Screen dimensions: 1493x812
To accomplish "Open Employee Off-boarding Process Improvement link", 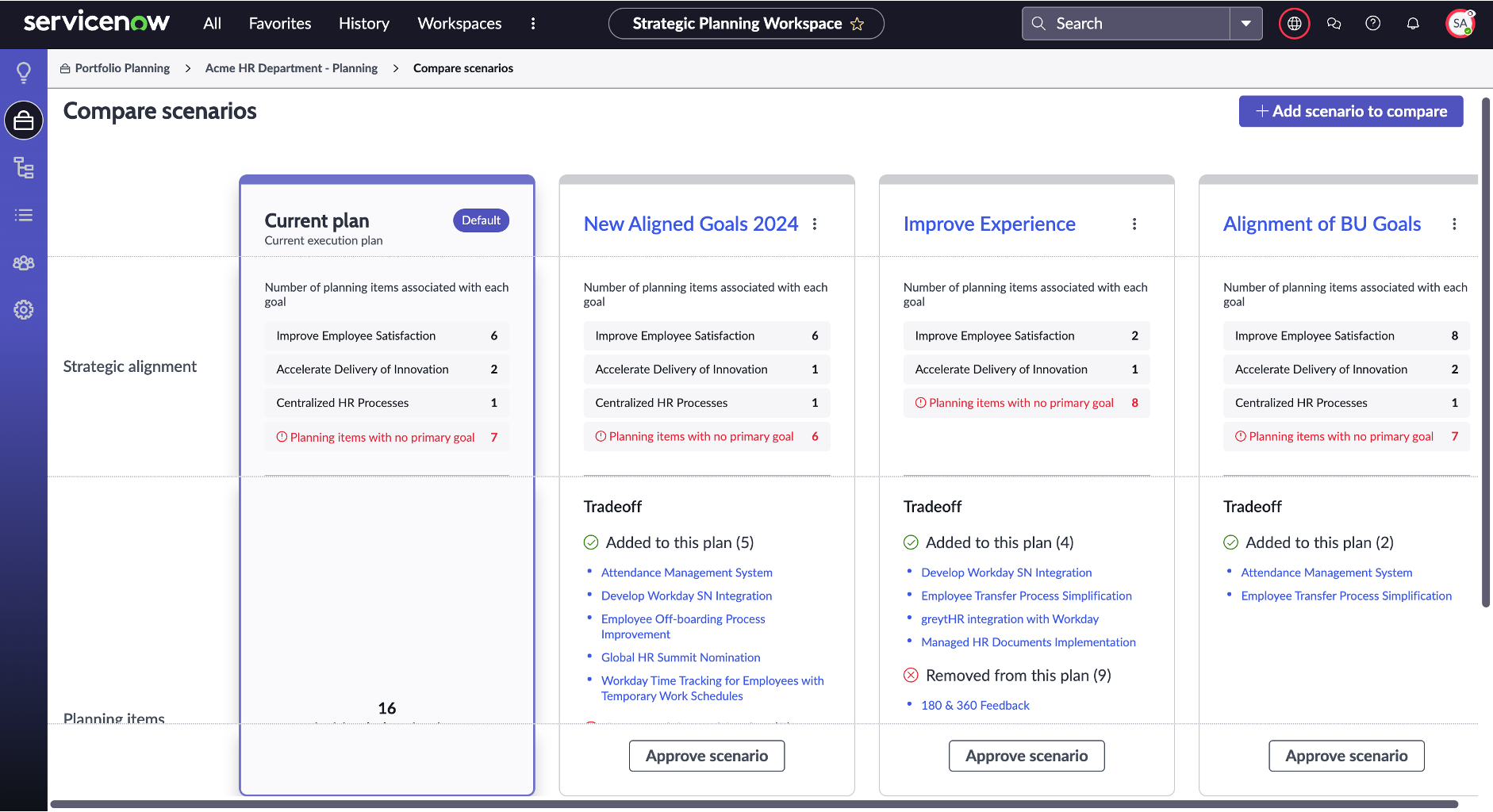I will pos(683,626).
